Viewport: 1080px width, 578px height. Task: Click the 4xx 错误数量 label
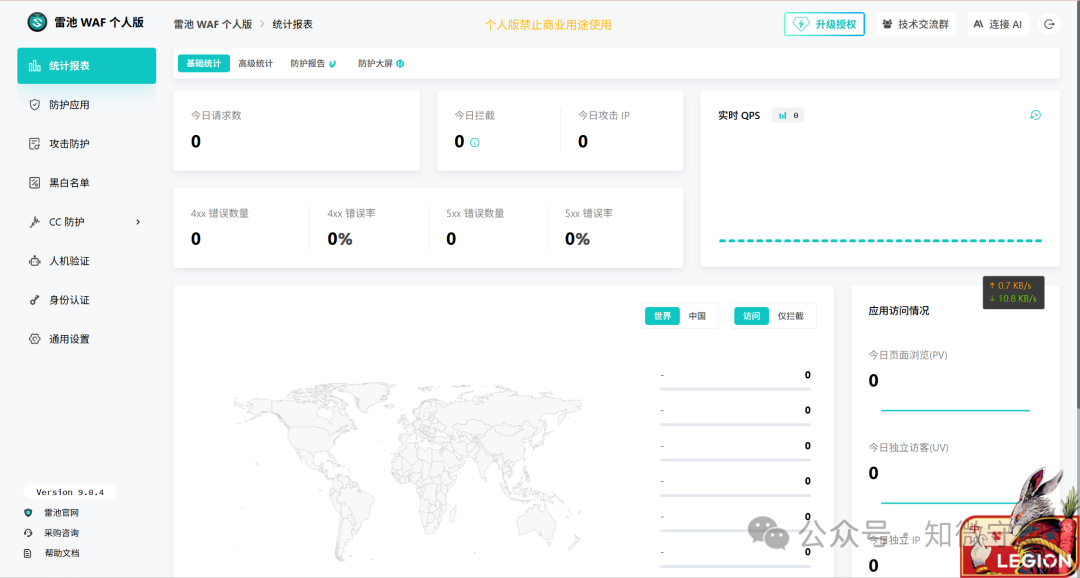(220, 214)
